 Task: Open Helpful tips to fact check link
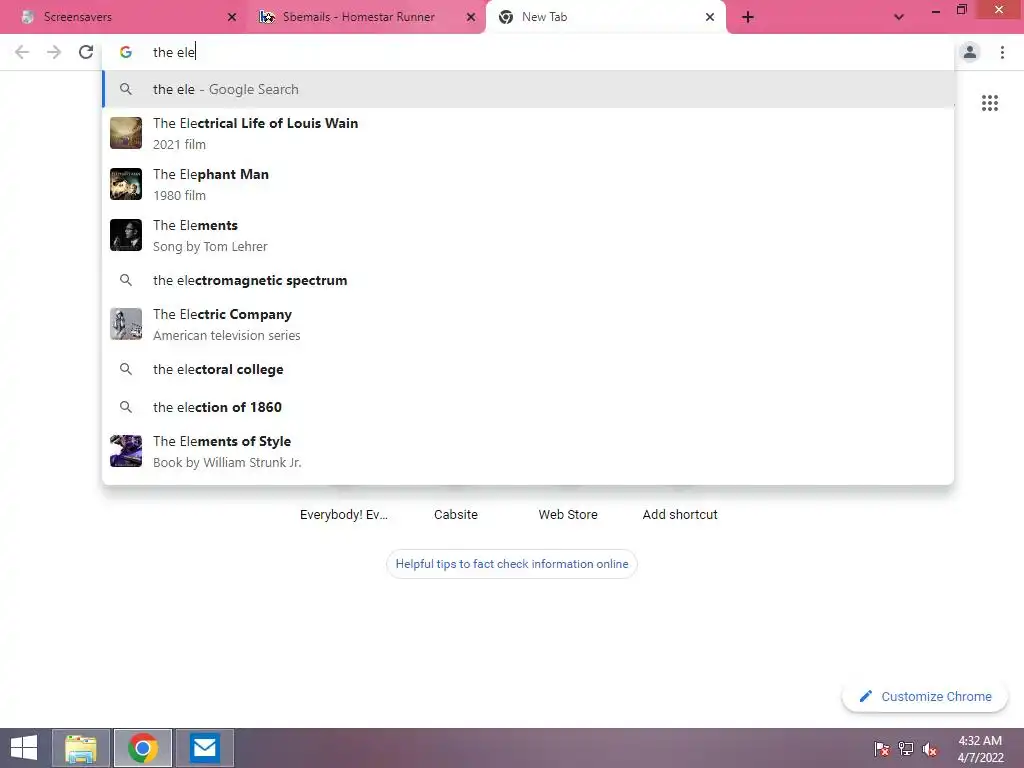pos(512,564)
